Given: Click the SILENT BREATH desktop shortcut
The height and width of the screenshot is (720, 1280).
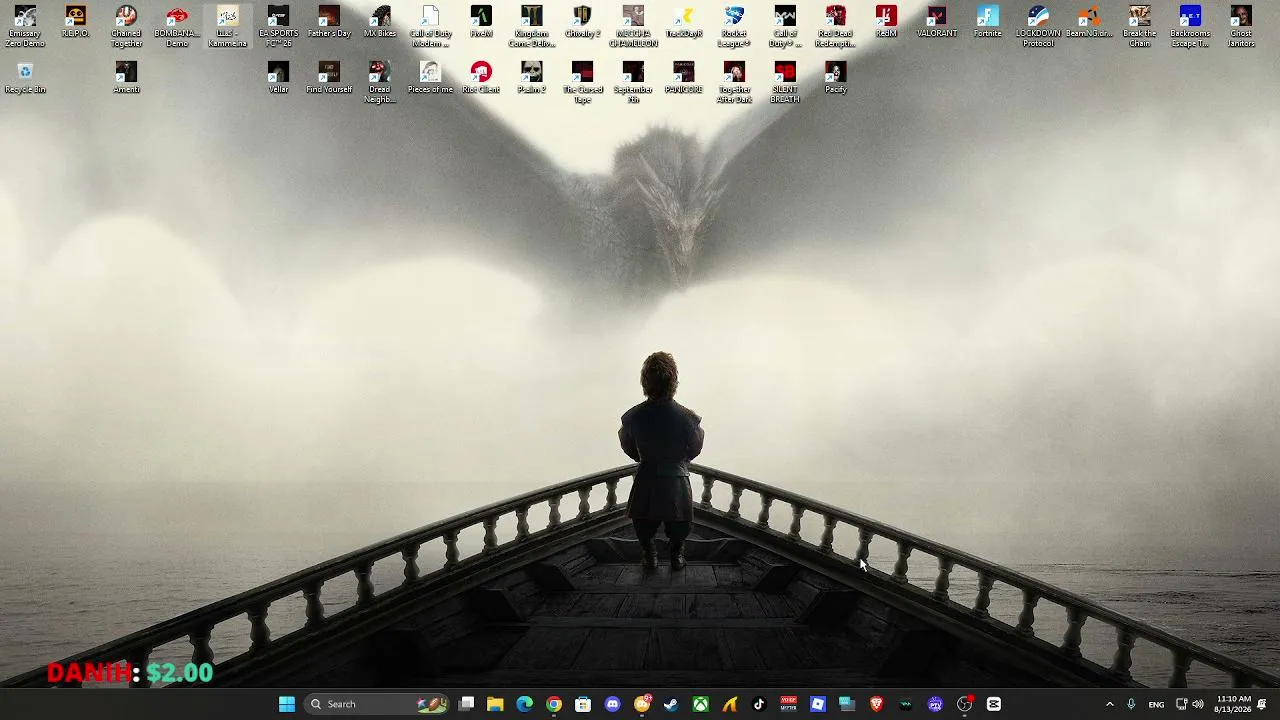Looking at the screenshot, I should (x=785, y=83).
